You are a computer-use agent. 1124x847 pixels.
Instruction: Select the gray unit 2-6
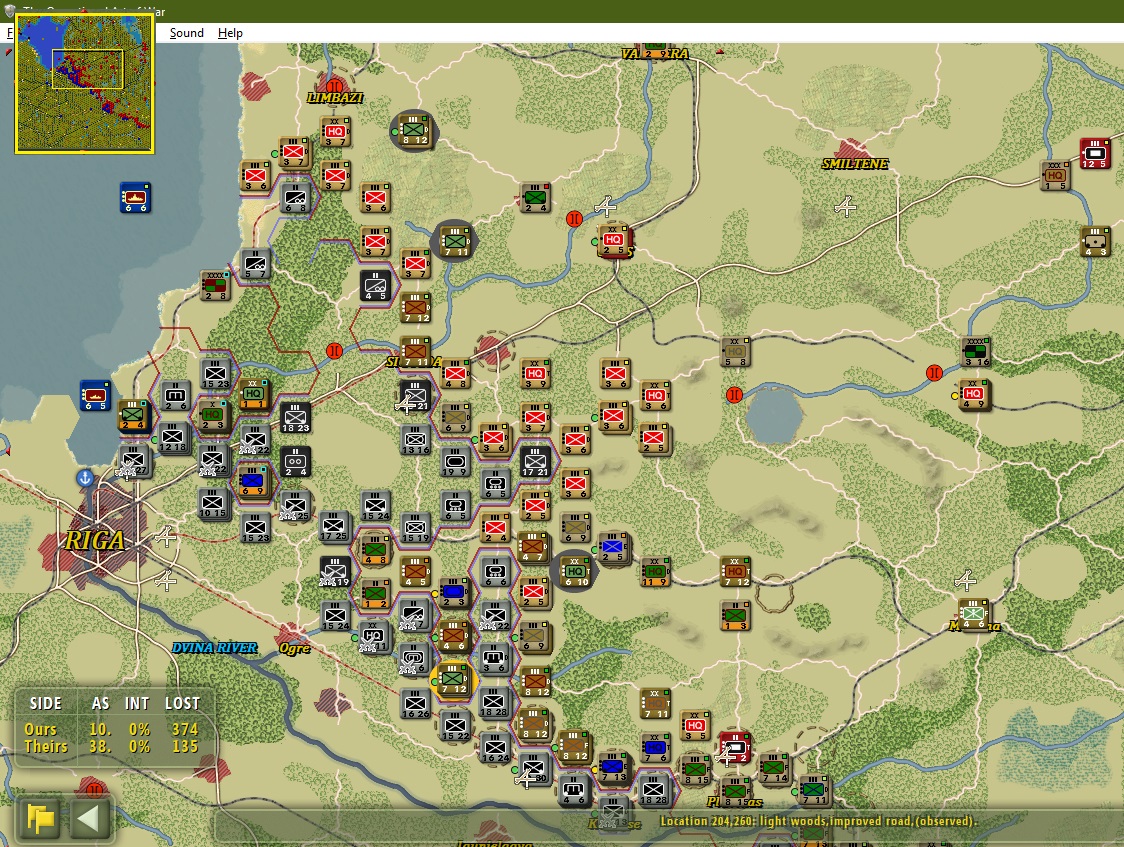tap(176, 395)
